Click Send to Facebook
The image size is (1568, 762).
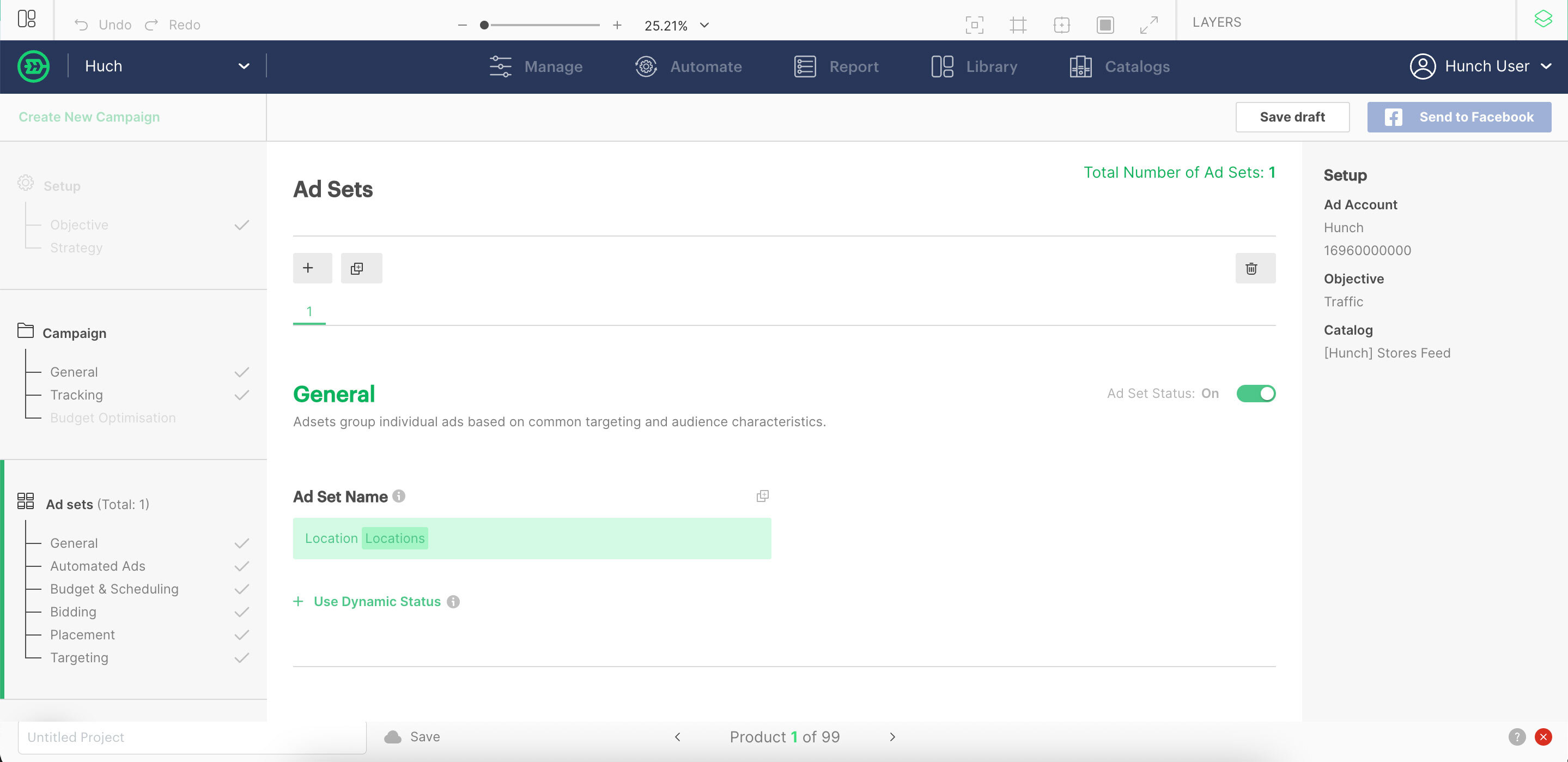[1459, 117]
